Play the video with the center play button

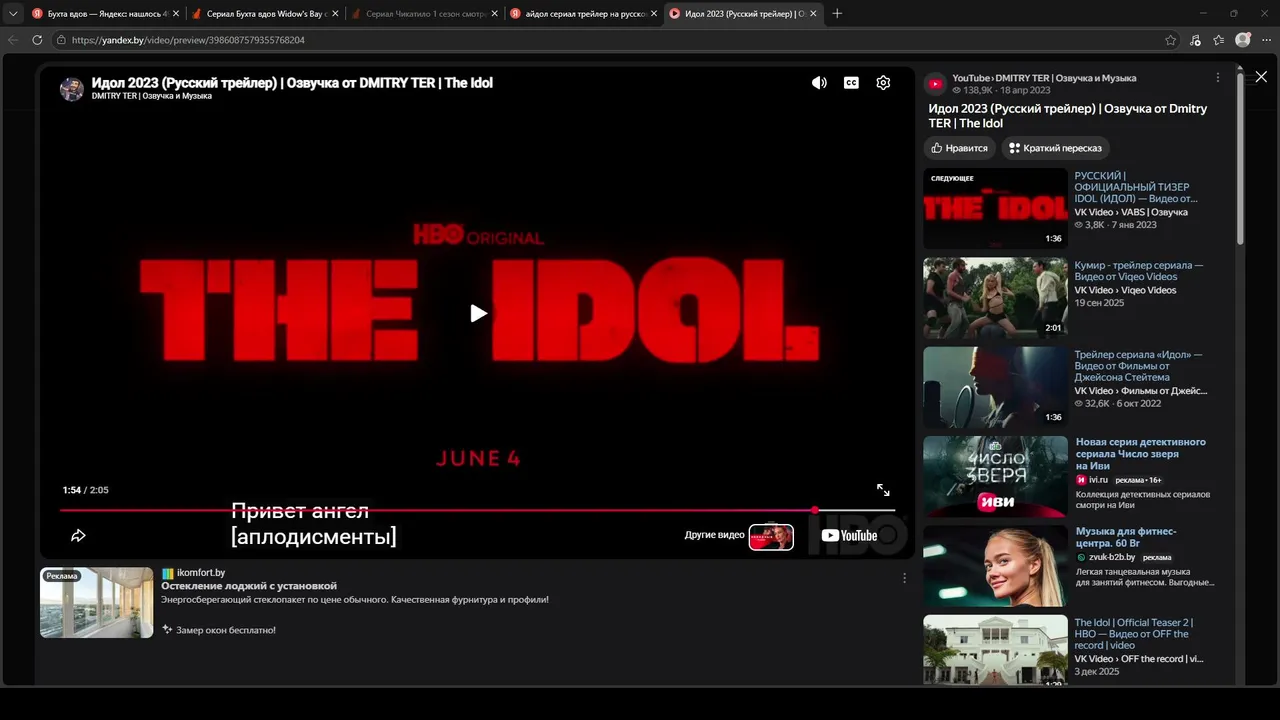tap(478, 313)
